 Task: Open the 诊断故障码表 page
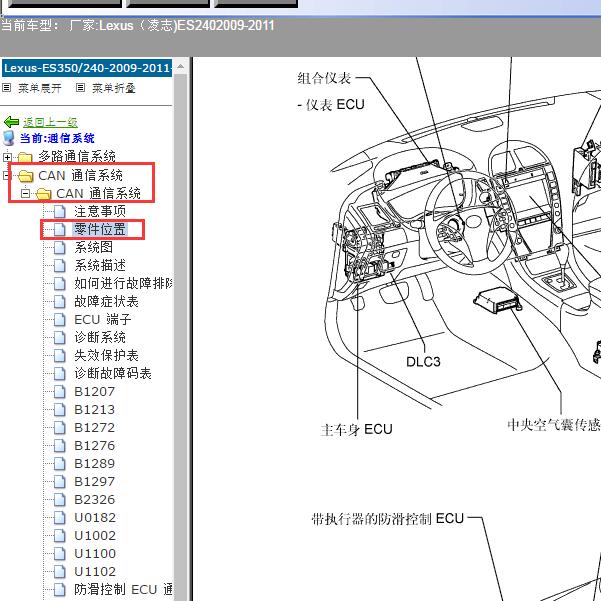113,373
